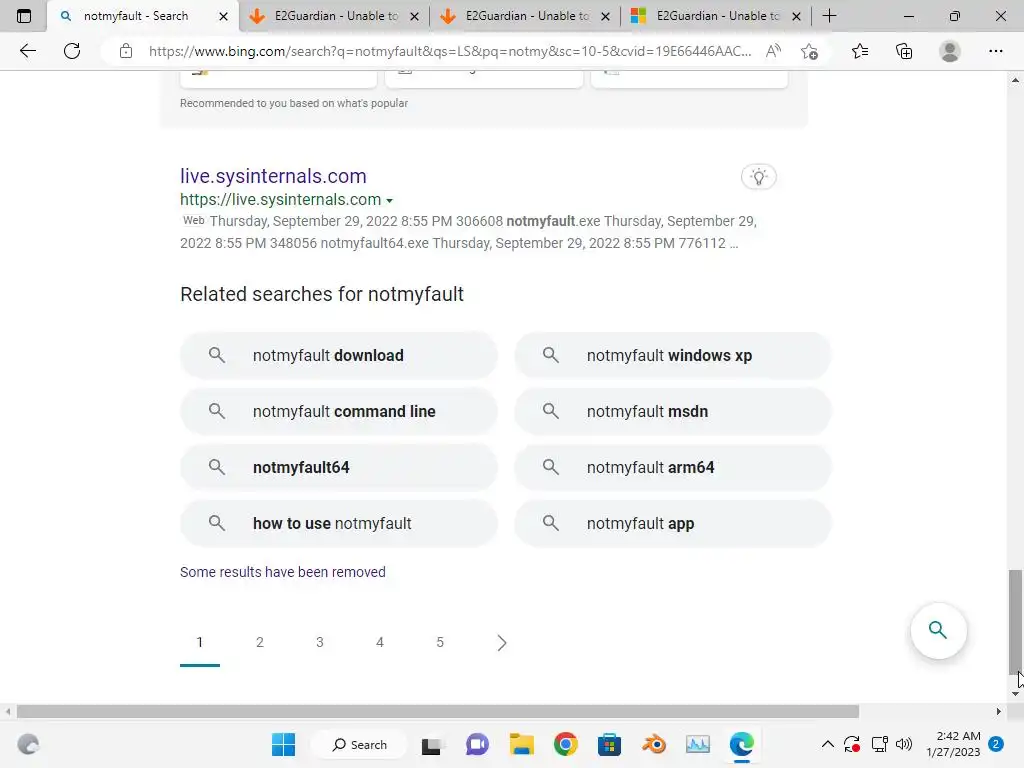Click Some results have been removed

(x=283, y=572)
